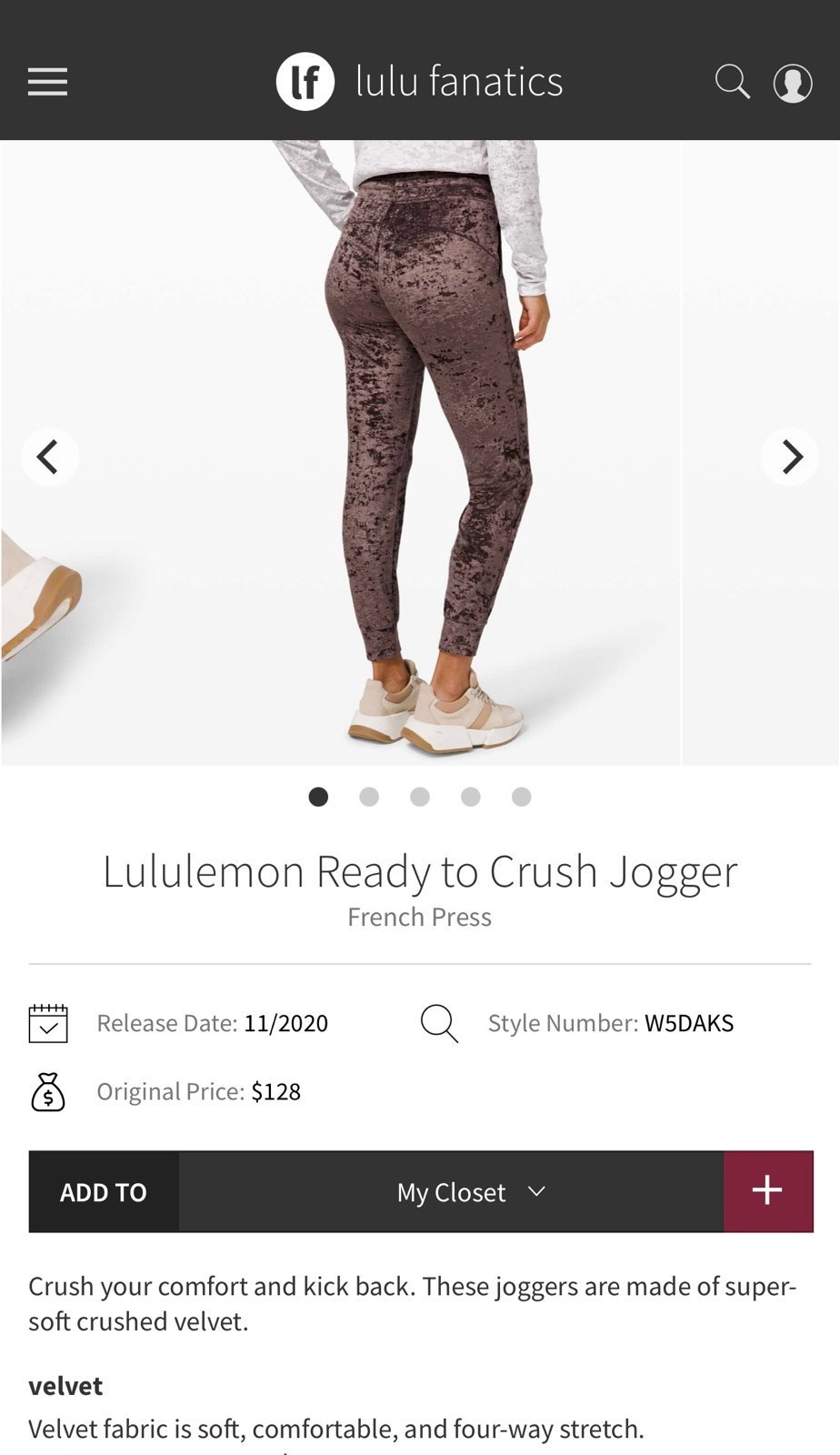
Task: Show the previous product image
Action: [49, 457]
